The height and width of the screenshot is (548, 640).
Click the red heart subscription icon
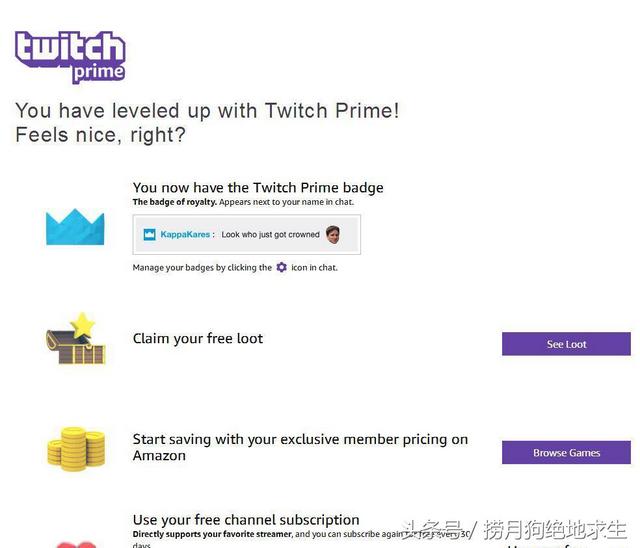(76, 545)
